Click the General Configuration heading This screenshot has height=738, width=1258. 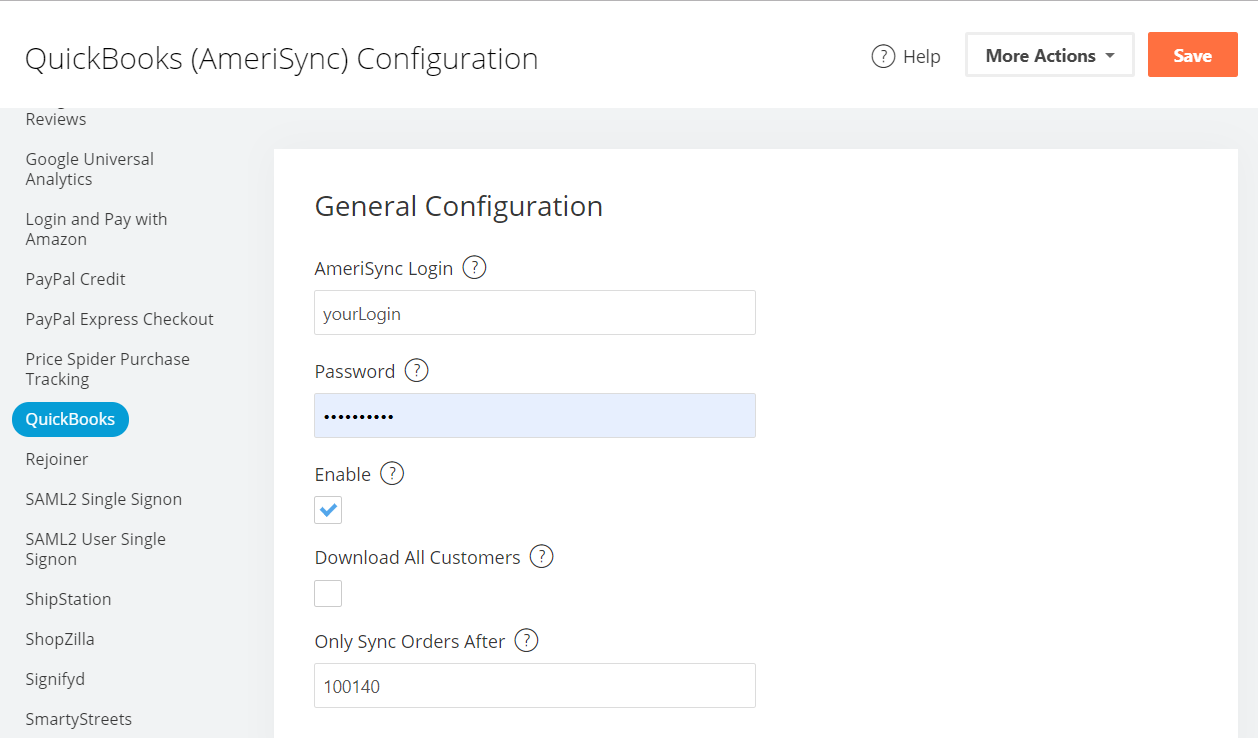[x=459, y=206]
